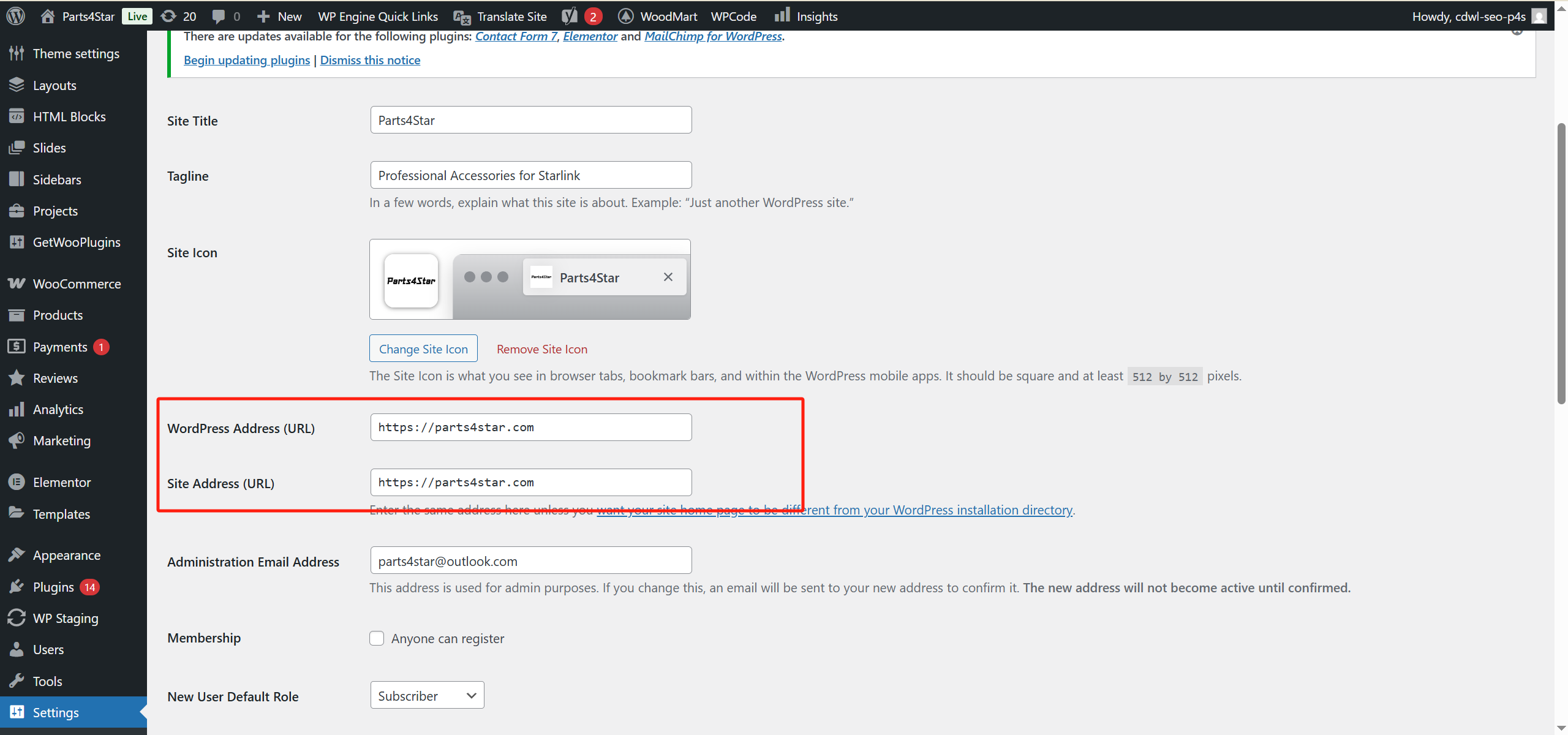Image resolution: width=1568 pixels, height=735 pixels.
Task: Select the Tools wrench icon
Action: [17, 680]
